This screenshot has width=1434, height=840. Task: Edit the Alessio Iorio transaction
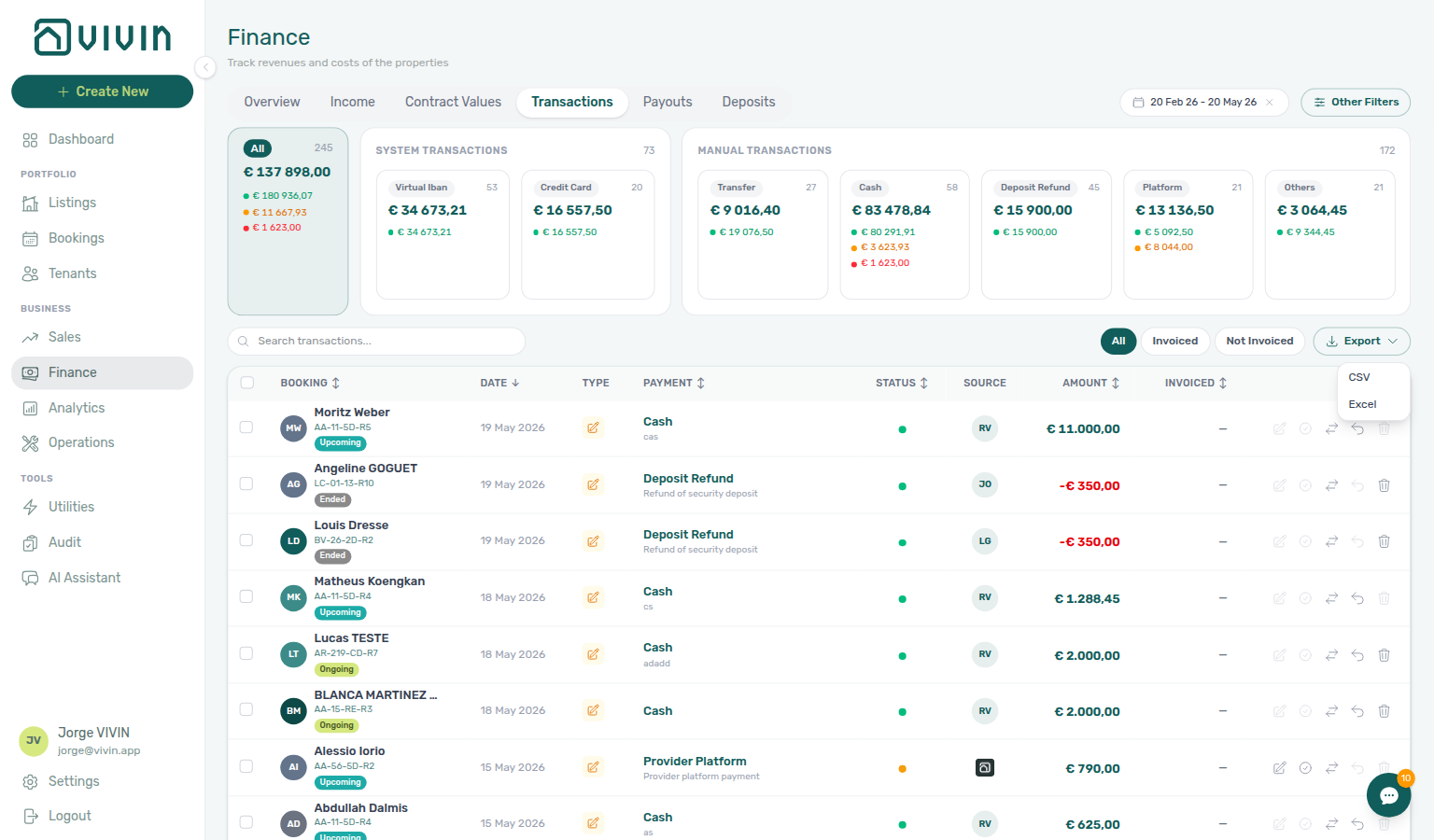click(1279, 768)
